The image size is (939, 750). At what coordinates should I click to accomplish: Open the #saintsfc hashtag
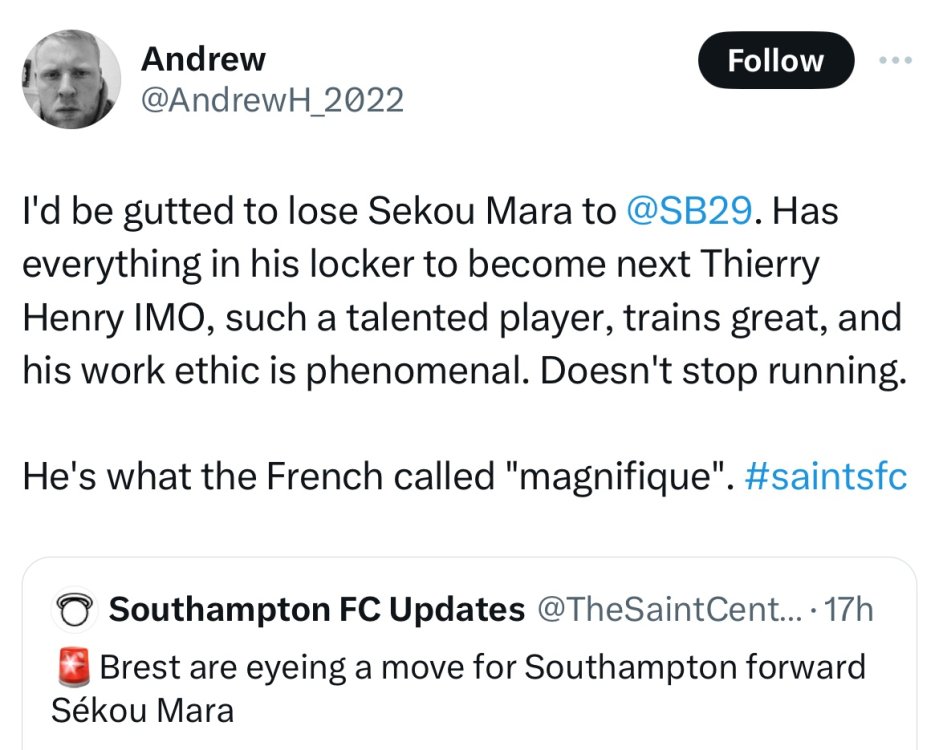pyautogui.click(x=826, y=477)
